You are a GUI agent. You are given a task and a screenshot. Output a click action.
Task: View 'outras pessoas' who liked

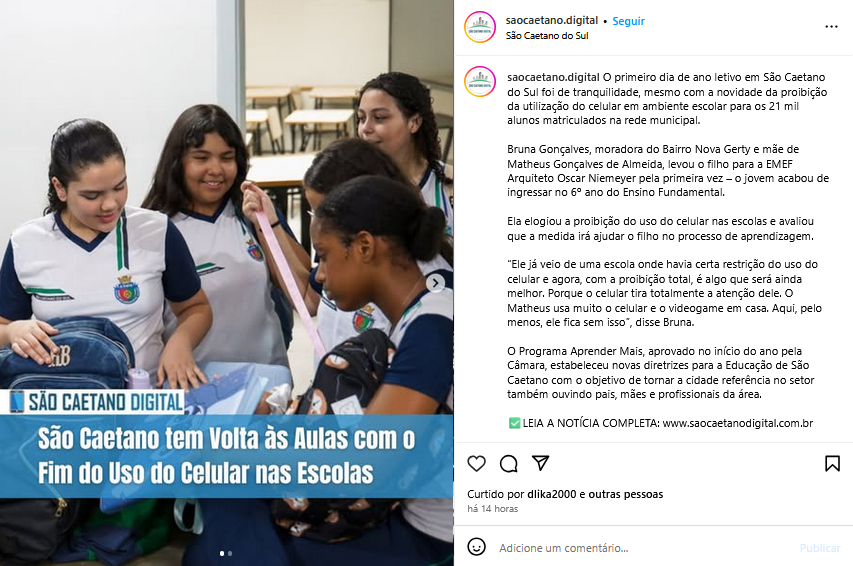point(626,494)
